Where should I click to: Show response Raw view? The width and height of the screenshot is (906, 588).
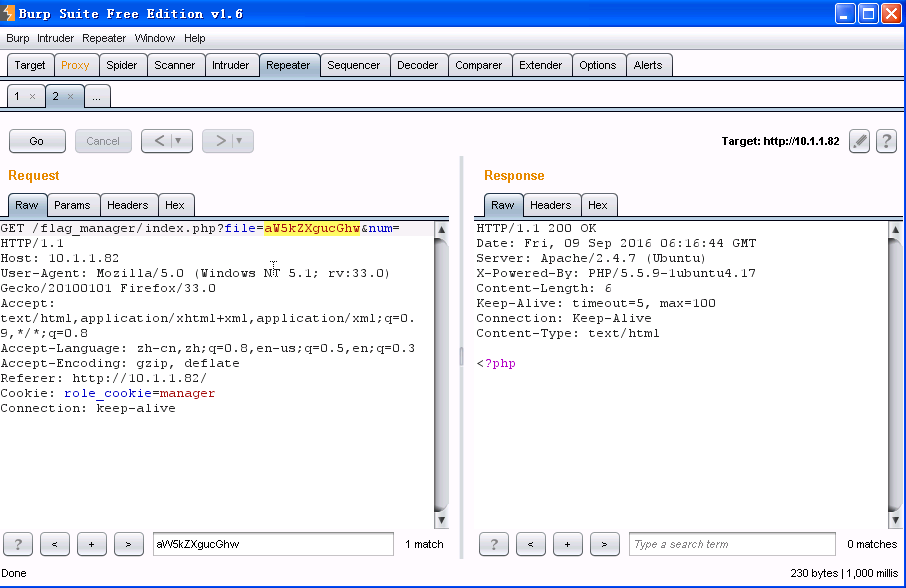point(503,205)
